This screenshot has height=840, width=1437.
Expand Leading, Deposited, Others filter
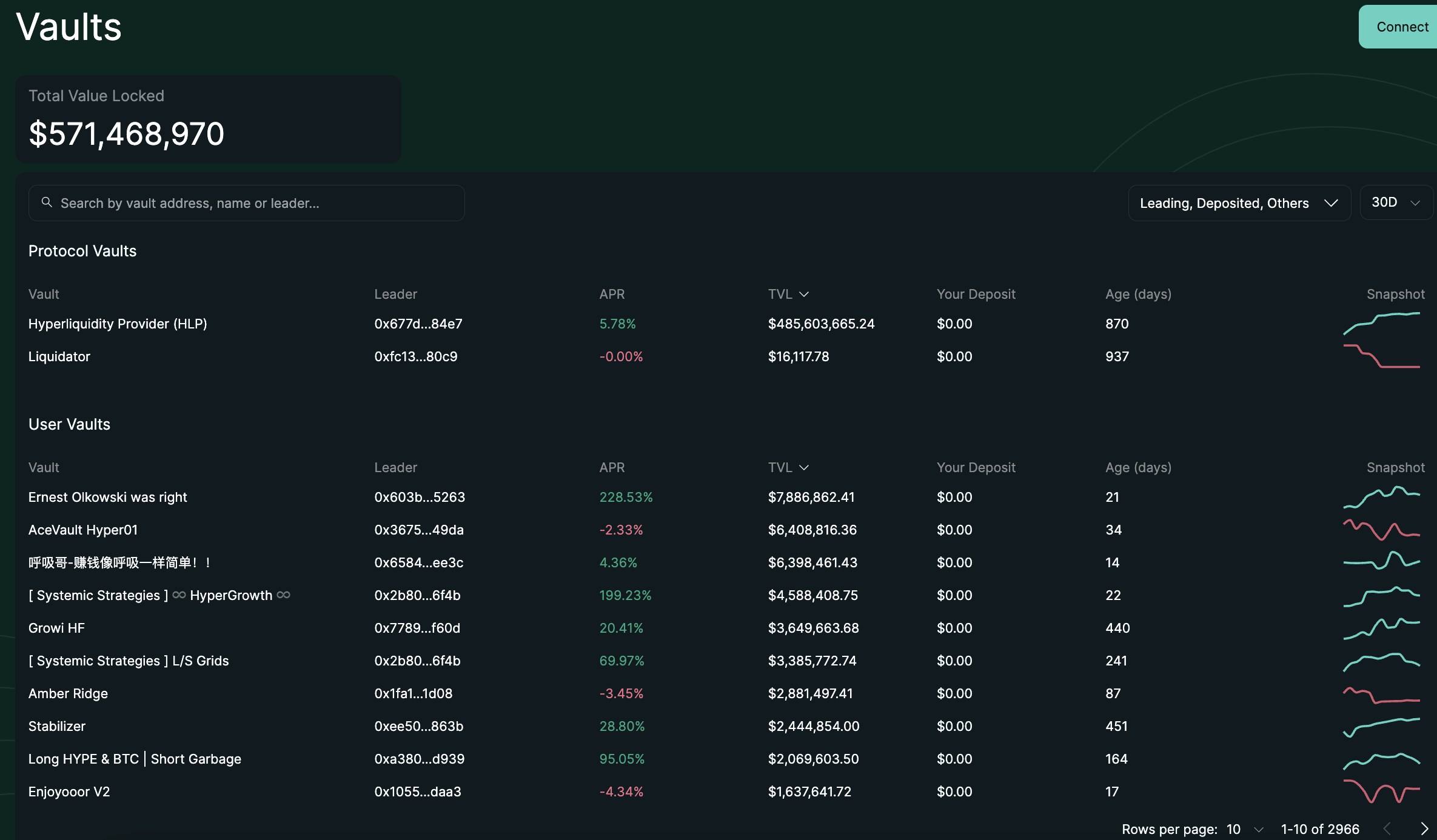pos(1239,203)
